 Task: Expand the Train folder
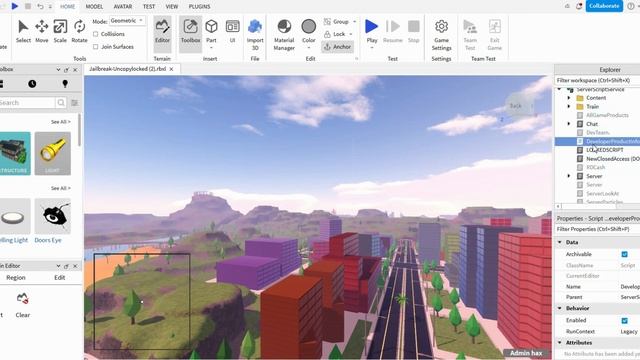(x=569, y=107)
